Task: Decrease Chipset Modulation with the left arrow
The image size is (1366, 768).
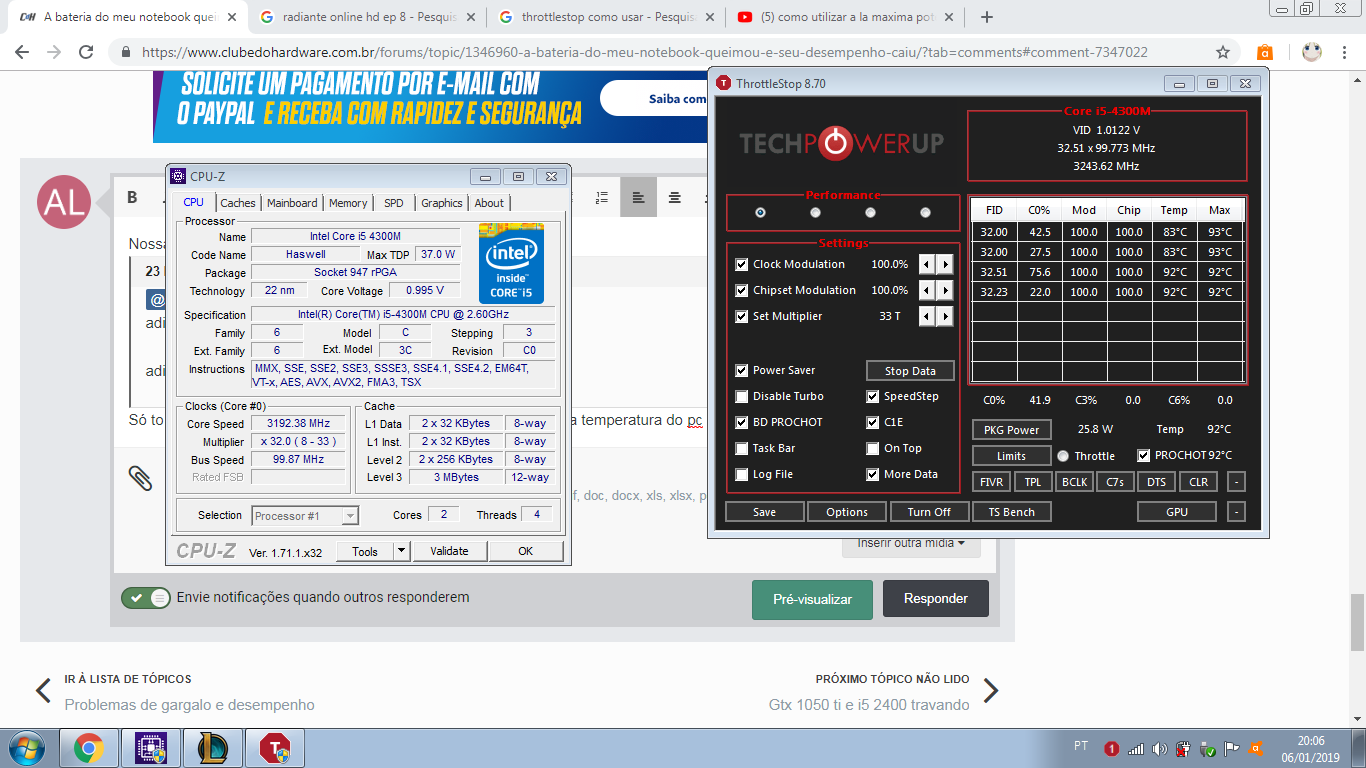Action: coord(927,290)
